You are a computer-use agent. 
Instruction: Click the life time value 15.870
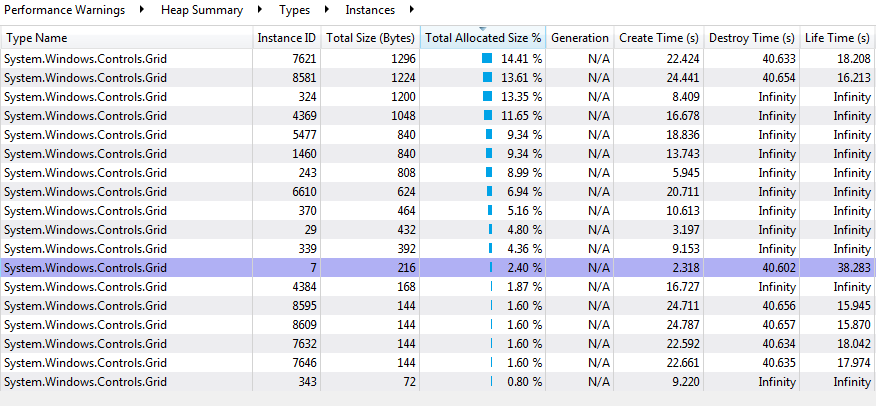click(854, 324)
